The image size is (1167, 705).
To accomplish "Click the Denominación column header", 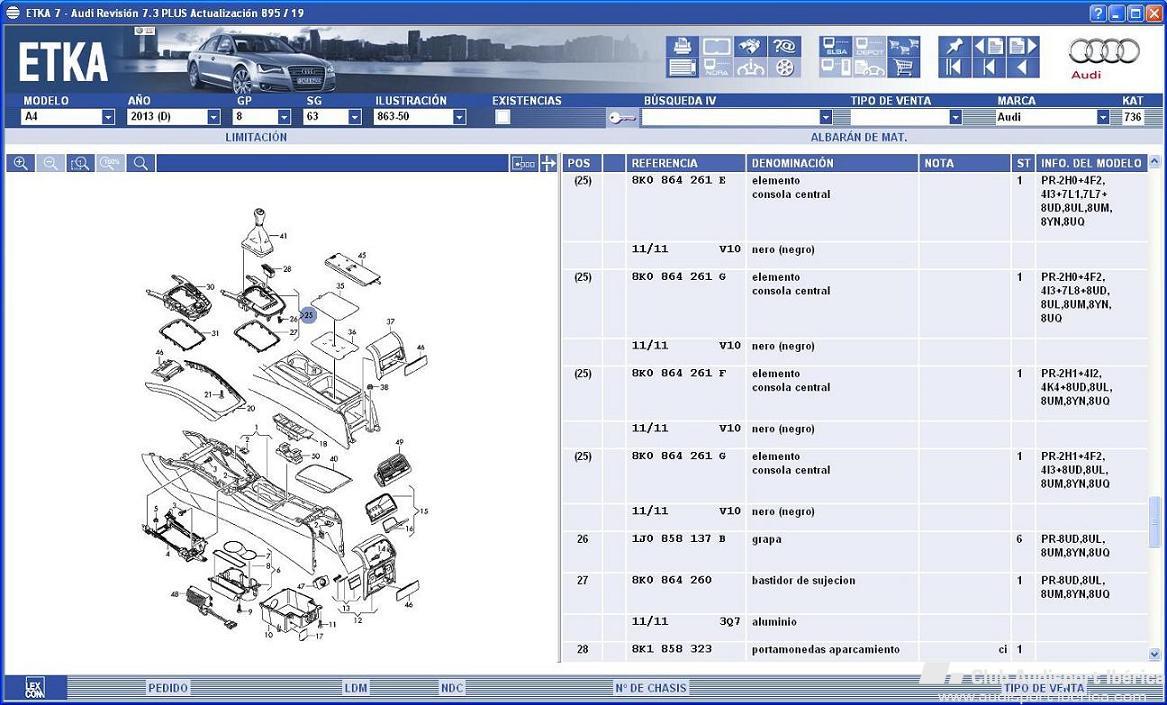I will (x=832, y=163).
